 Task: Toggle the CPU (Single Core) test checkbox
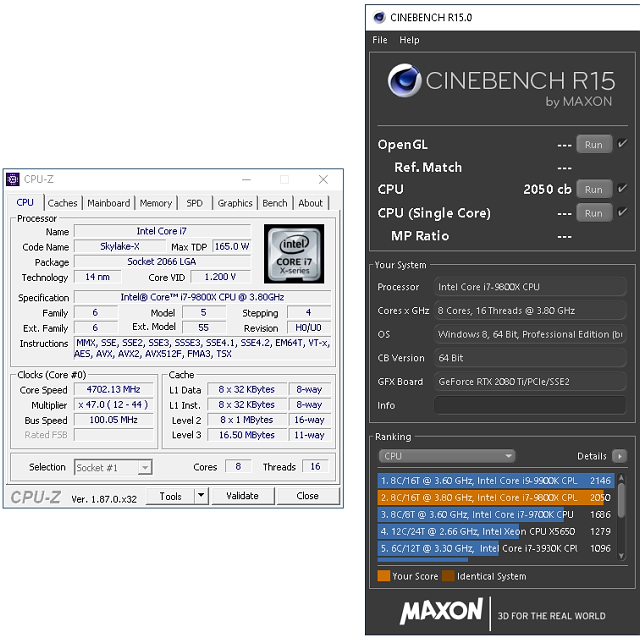(x=622, y=212)
